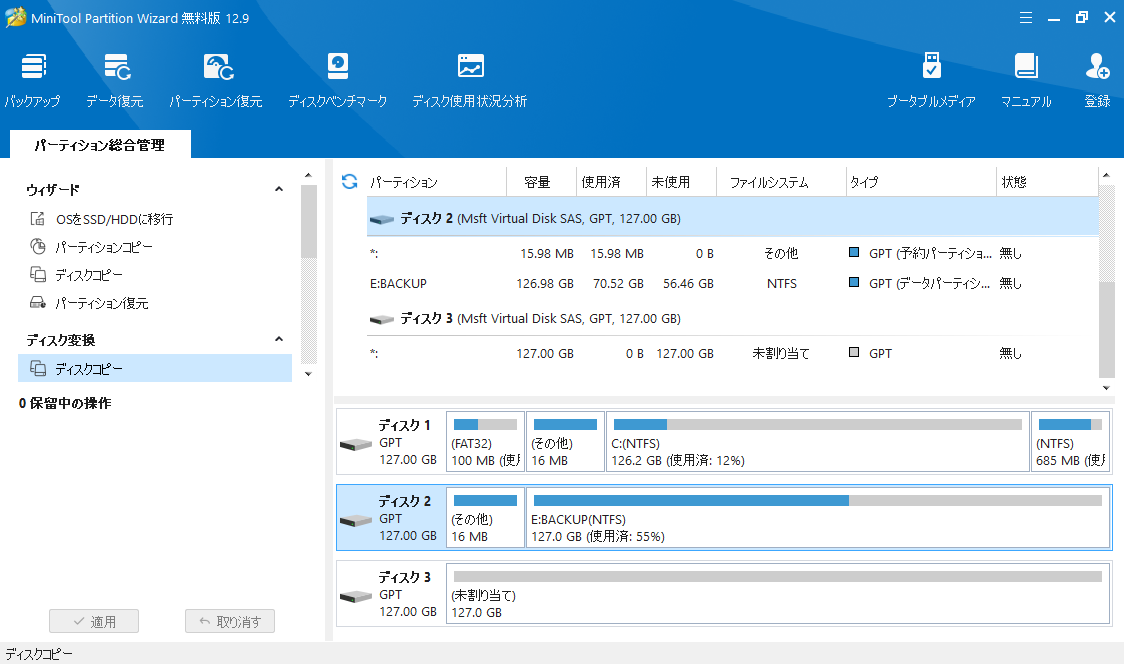The image size is (1124, 664).
Task: Open ディスク使用状況分析 space analyzer
Action: pyautogui.click(x=470, y=80)
